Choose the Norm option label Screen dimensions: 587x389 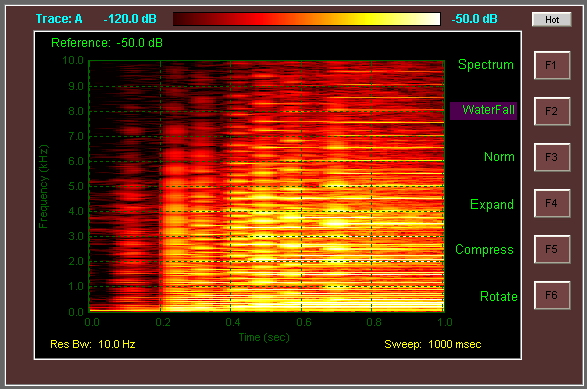click(x=499, y=156)
